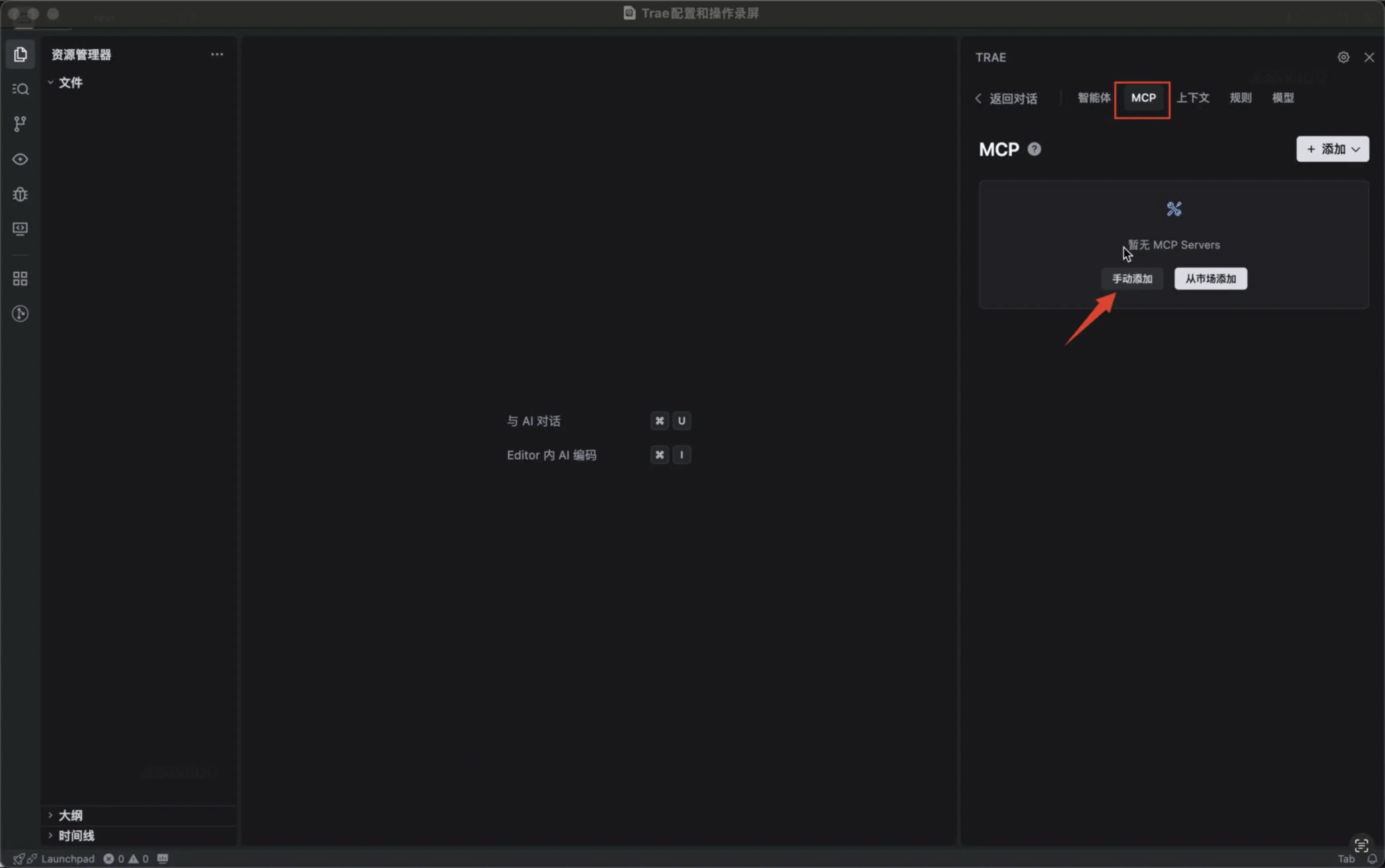This screenshot has height=868, width=1385.
Task: Expand the 时间线 timeline section
Action: (76, 835)
